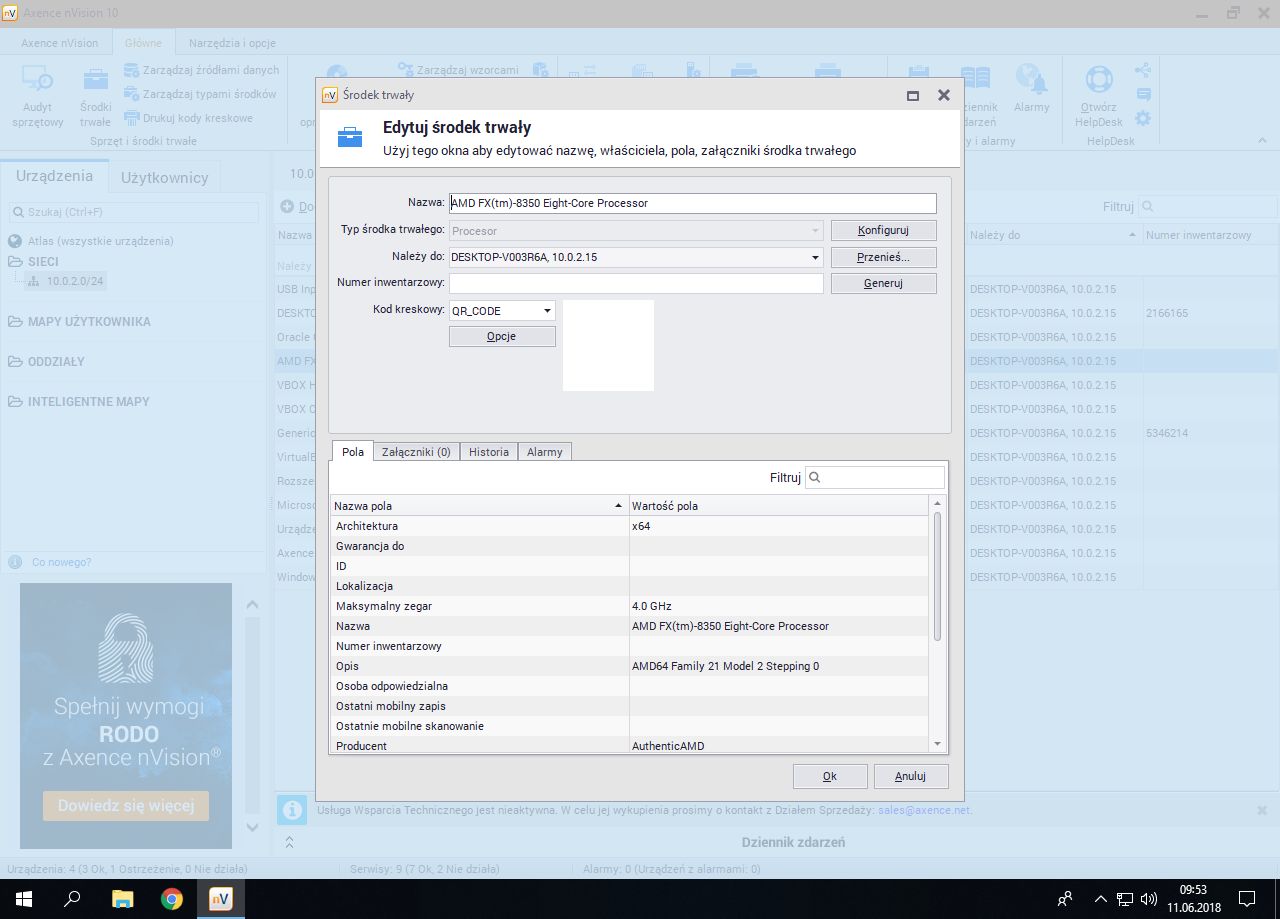Click the Anuluj button
The image size is (1280, 919).
click(910, 776)
